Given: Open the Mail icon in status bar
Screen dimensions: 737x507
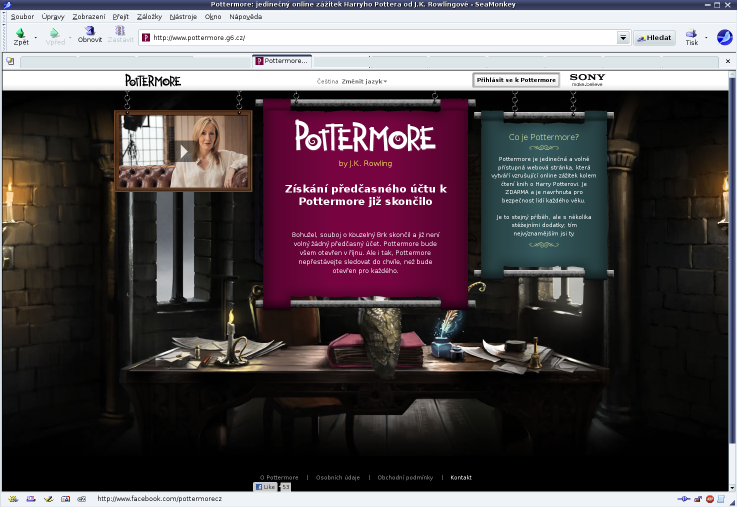Looking at the screenshot, I should pos(31,499).
